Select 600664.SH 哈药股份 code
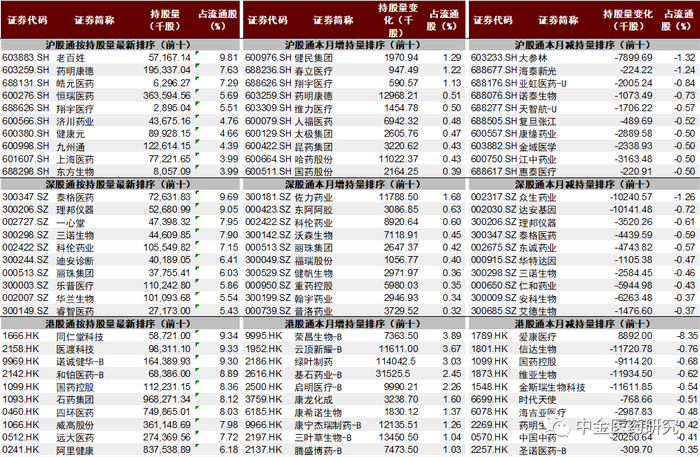The width and height of the screenshot is (700, 457). 268,159
